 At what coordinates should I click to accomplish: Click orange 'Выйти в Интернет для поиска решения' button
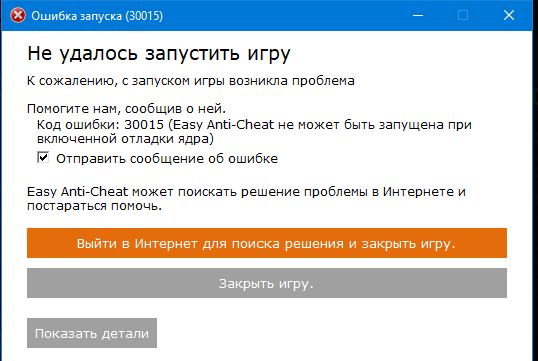(x=267, y=243)
